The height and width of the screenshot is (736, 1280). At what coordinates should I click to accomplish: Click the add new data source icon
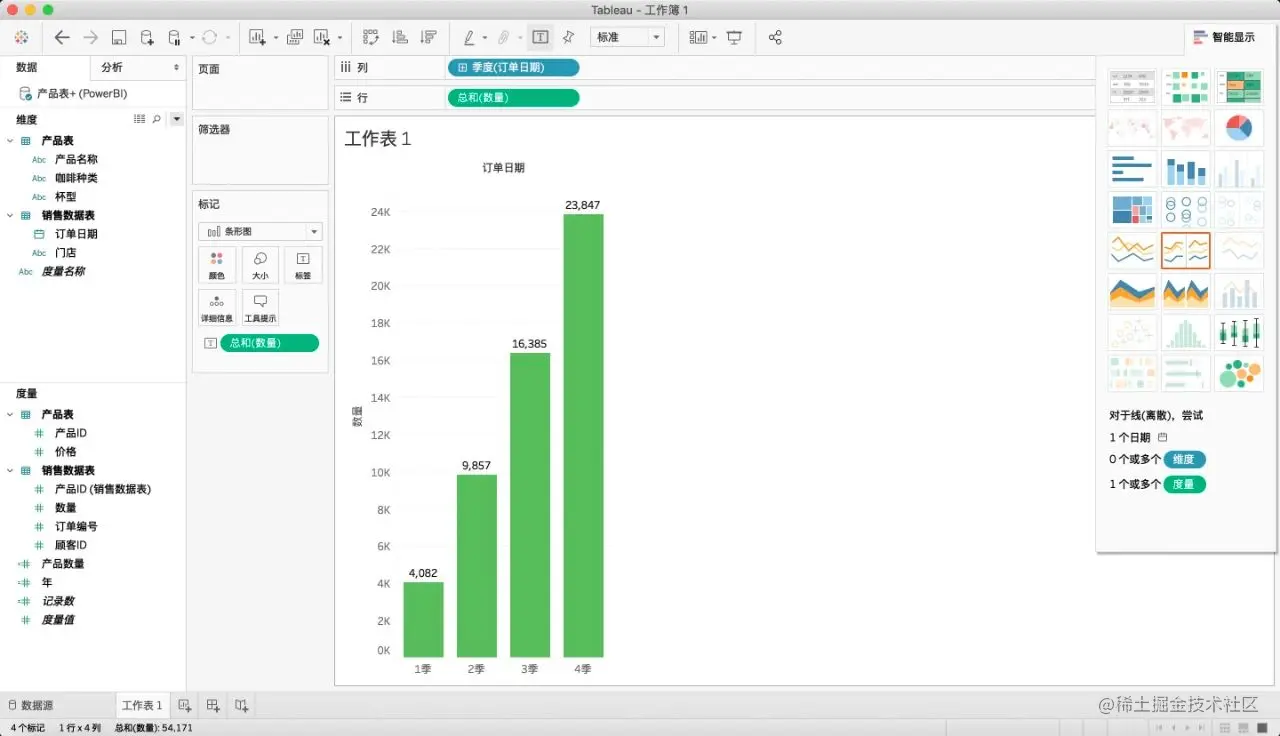pyautogui.click(x=147, y=37)
